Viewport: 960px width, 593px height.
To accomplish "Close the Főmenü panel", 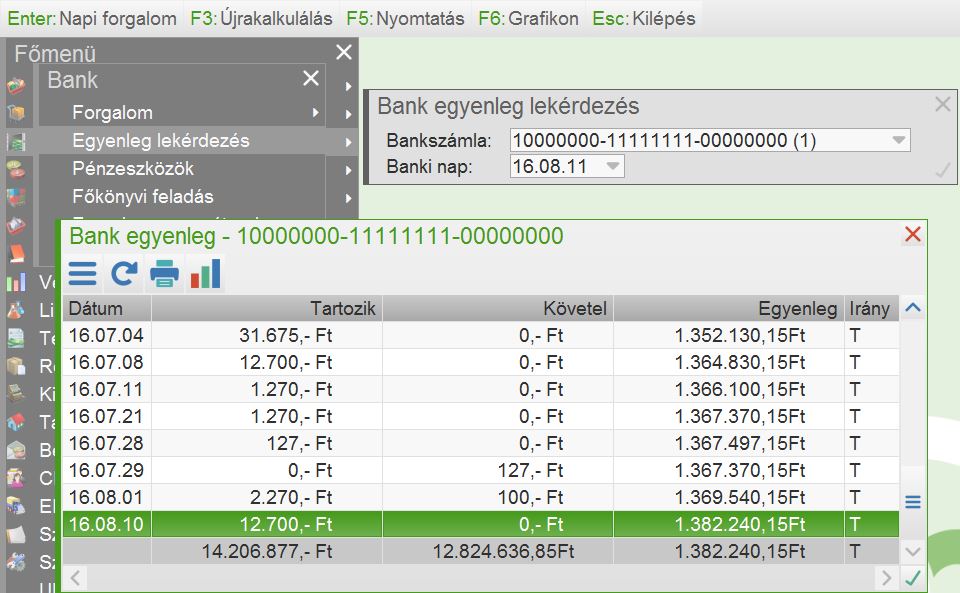I will (x=344, y=52).
